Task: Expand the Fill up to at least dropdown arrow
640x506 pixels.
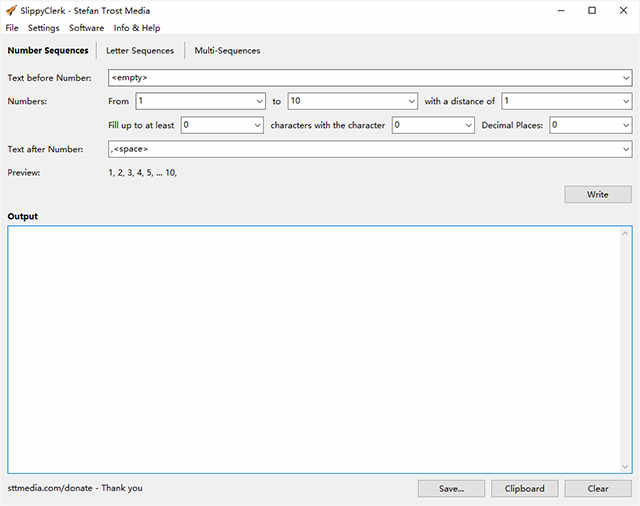Action: [x=257, y=125]
